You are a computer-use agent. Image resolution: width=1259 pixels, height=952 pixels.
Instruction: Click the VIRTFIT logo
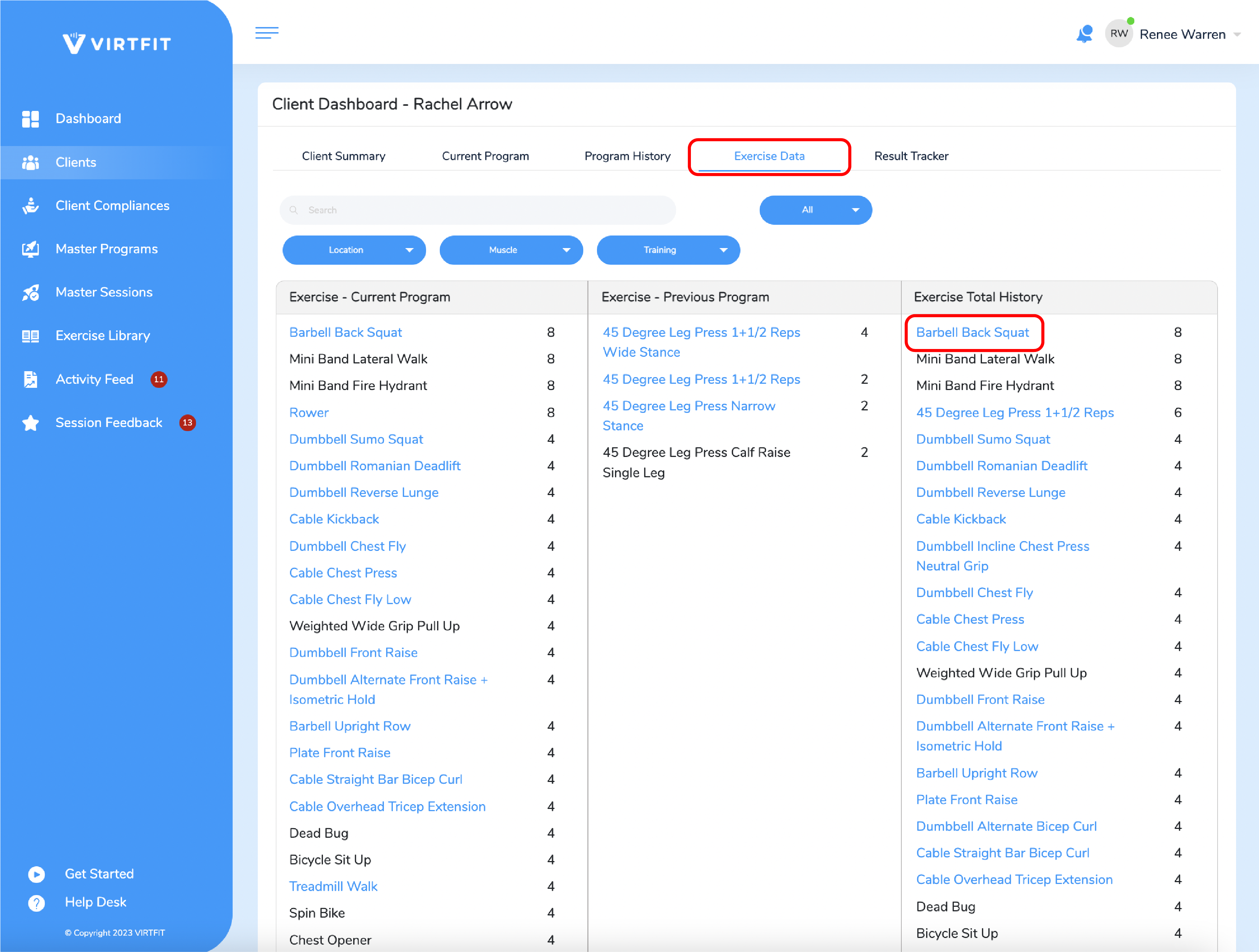pos(117,43)
